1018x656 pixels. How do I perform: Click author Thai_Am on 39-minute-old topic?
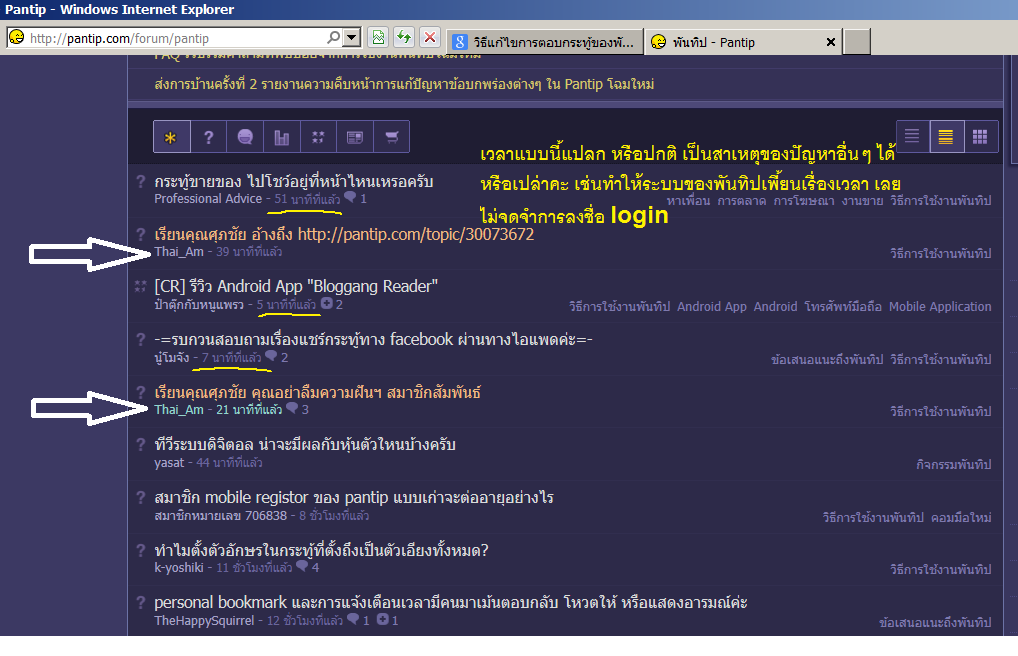click(x=179, y=252)
